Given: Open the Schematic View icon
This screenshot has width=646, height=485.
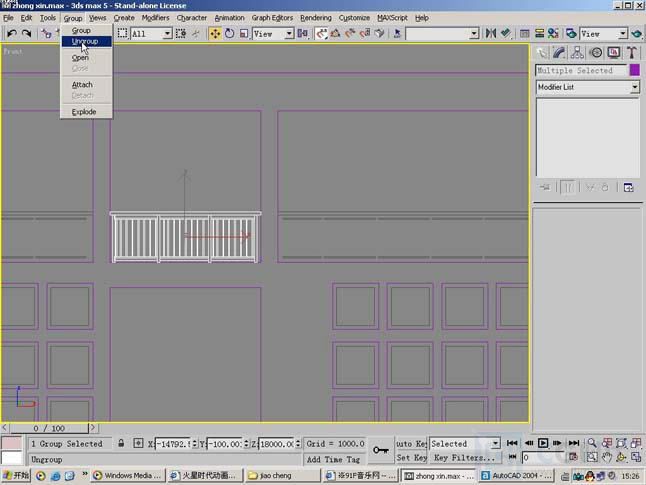Looking at the screenshot, I should (539, 33).
